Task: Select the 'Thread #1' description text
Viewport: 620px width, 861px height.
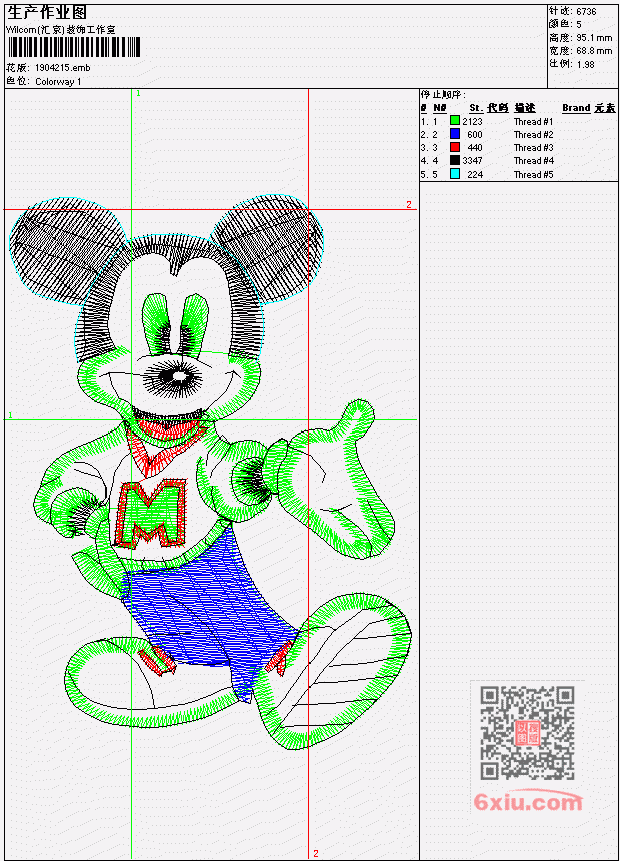Action: [533, 121]
